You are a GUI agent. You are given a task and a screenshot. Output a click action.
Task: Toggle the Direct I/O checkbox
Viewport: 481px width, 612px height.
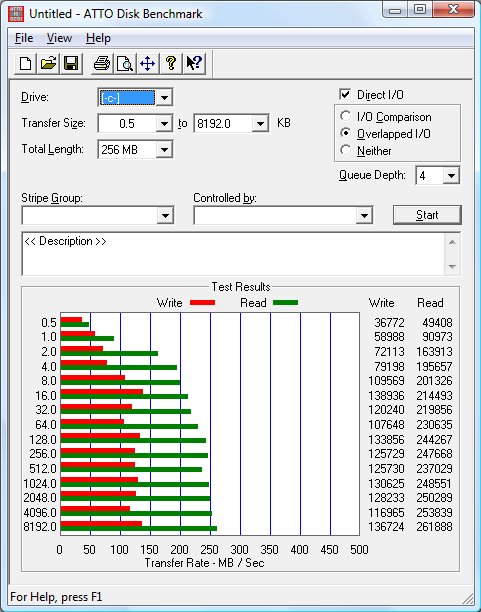[345, 94]
